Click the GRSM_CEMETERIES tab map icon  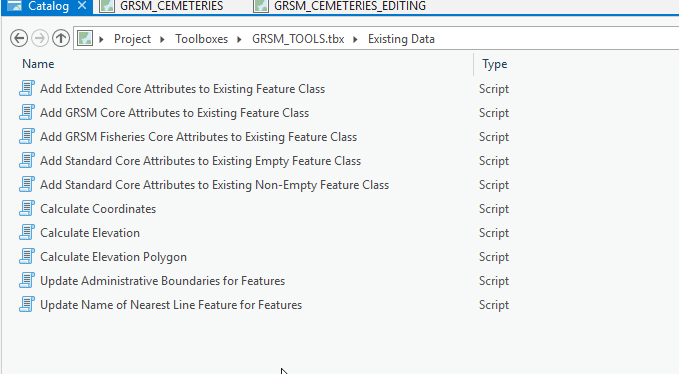click(x=107, y=6)
